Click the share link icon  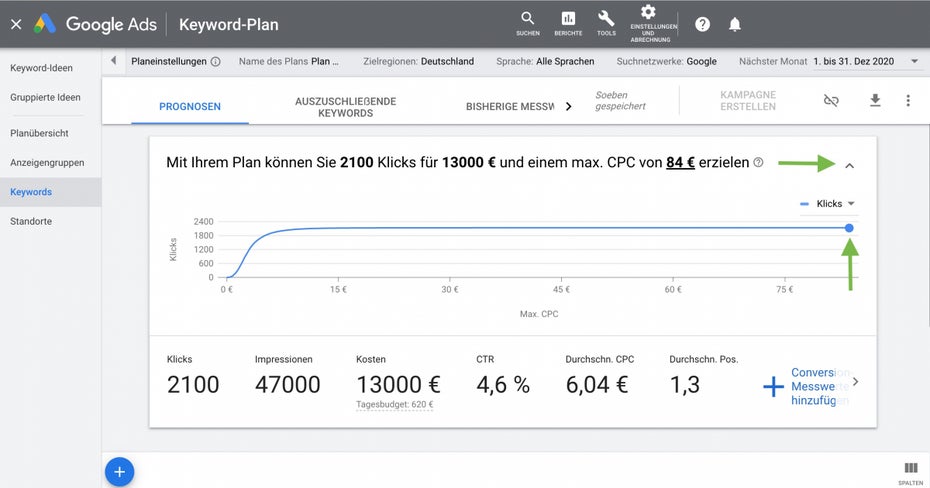click(831, 101)
